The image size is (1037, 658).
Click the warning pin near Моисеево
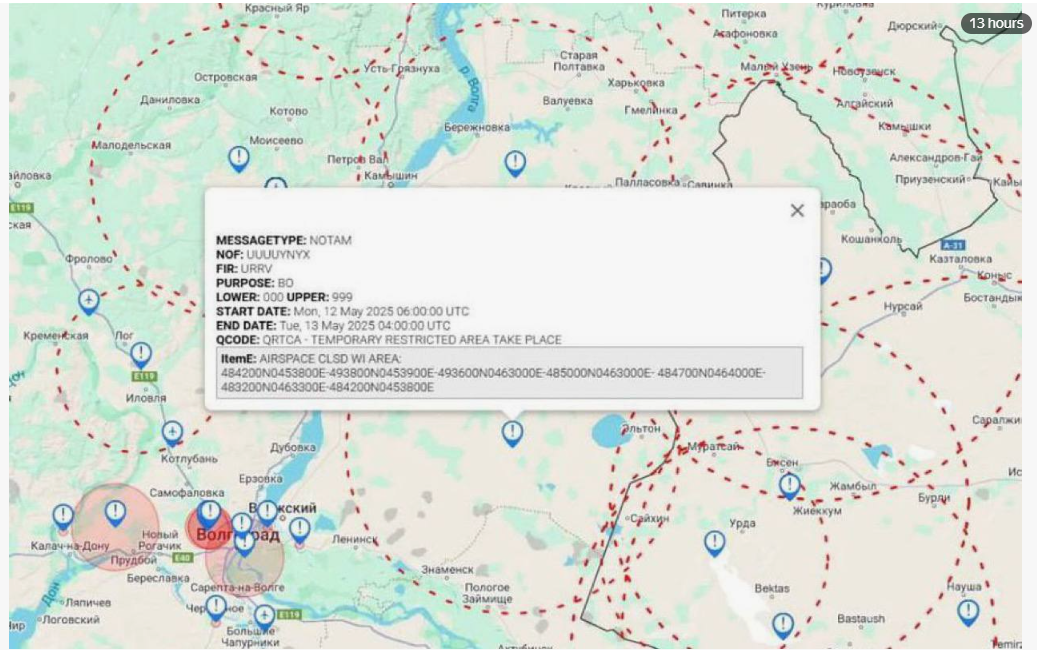point(239,159)
